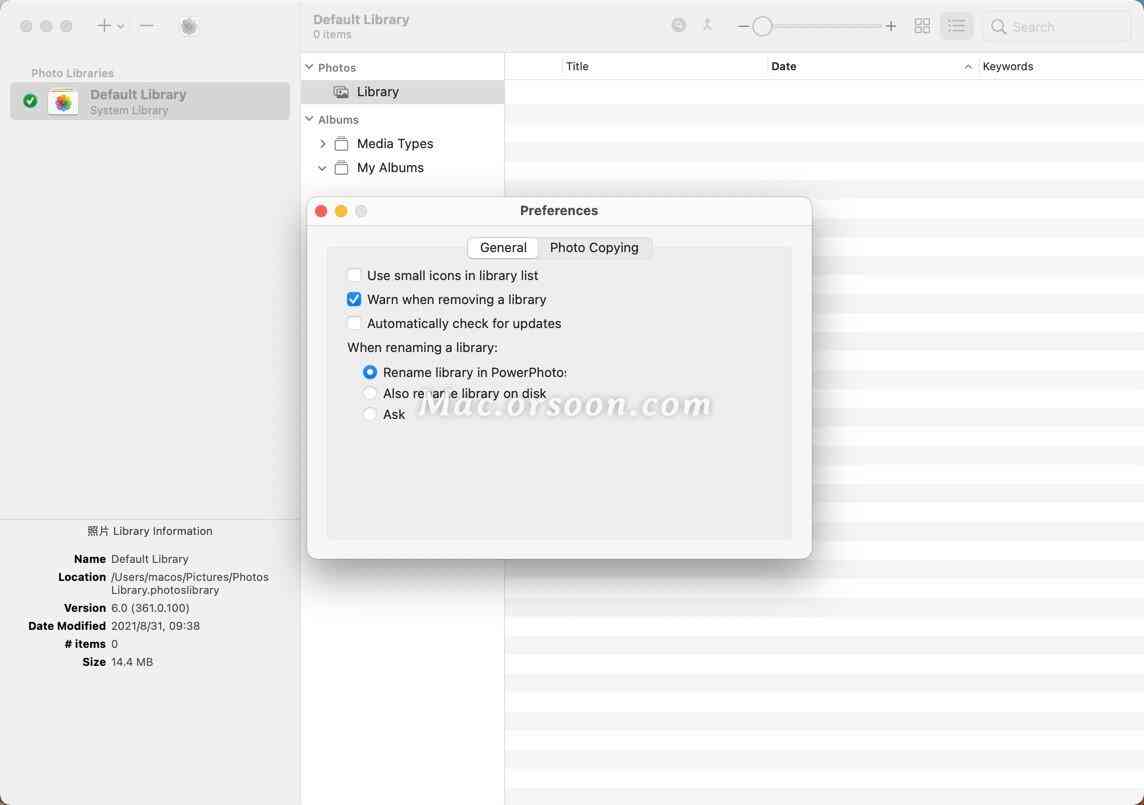
Task: Click the add library plus button
Action: tap(104, 26)
